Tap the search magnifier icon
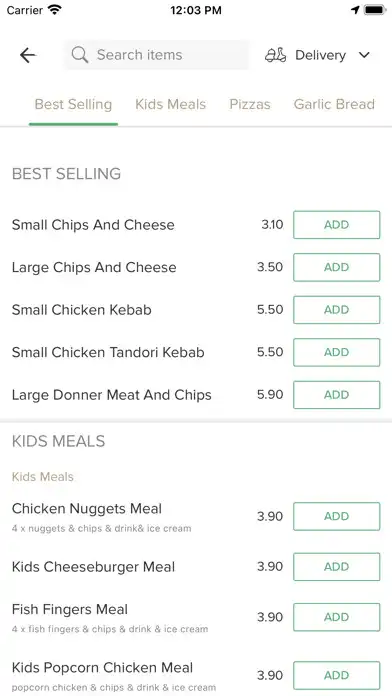Screen dimensions: 392x696 point(79,55)
